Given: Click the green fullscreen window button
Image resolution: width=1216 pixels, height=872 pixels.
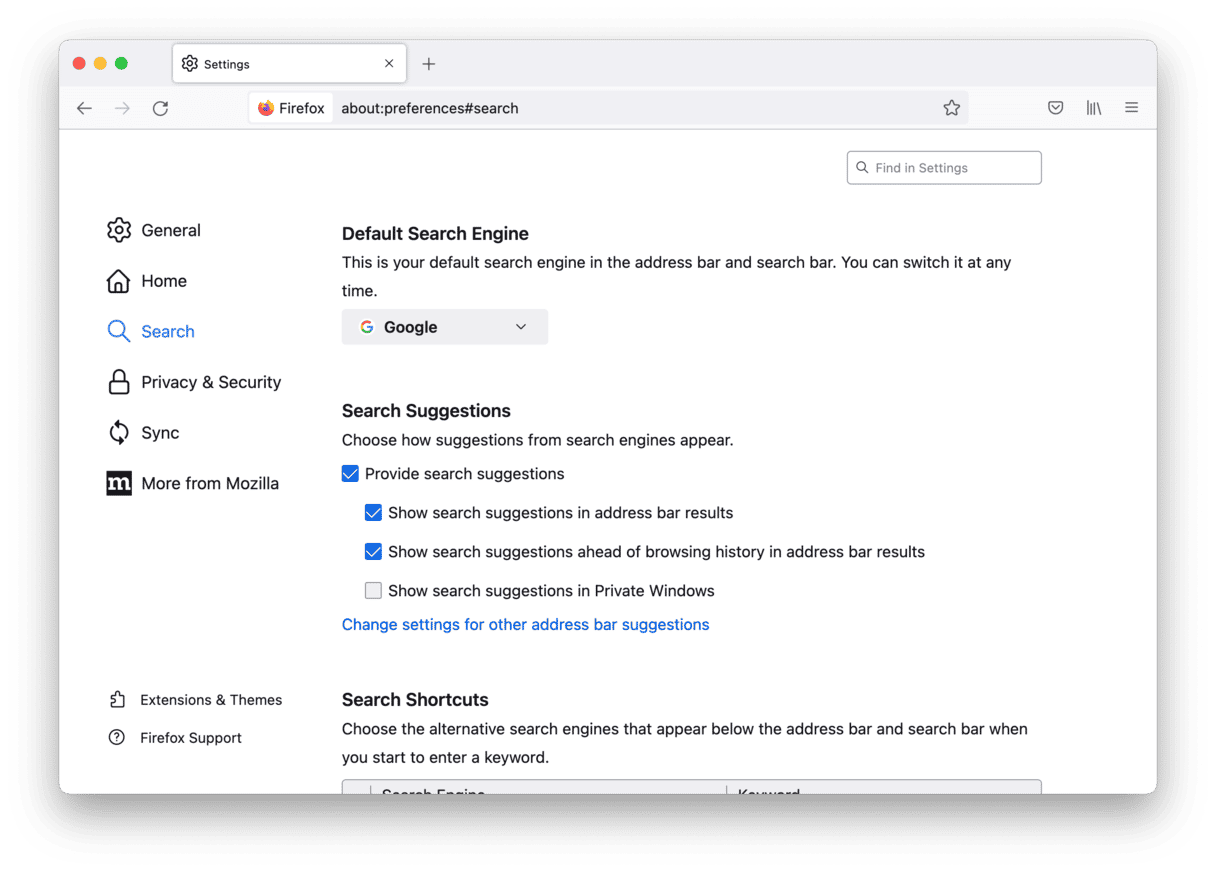Looking at the screenshot, I should tap(121, 64).
